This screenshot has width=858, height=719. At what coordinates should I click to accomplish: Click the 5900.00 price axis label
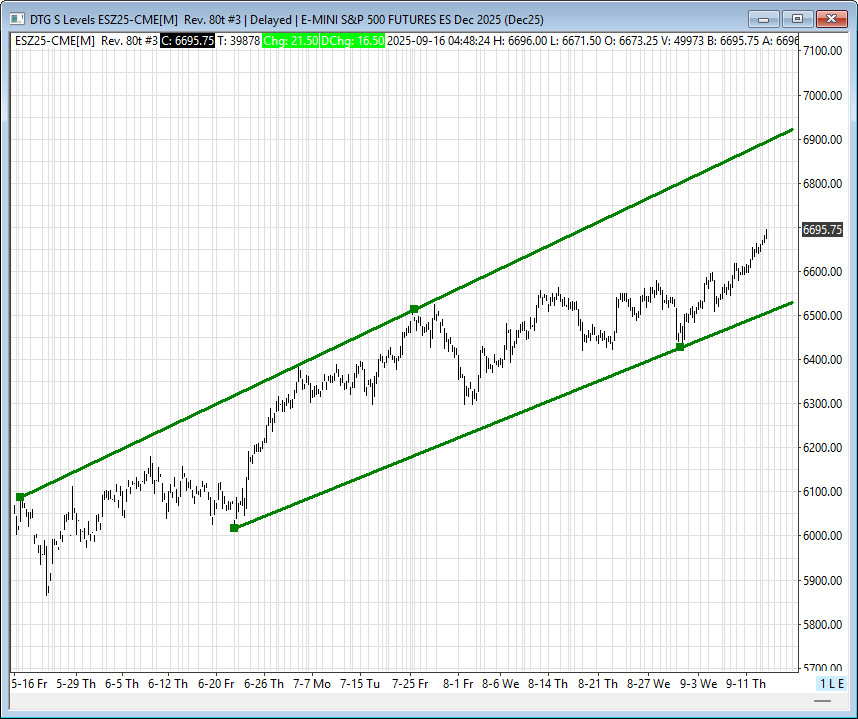tap(822, 580)
